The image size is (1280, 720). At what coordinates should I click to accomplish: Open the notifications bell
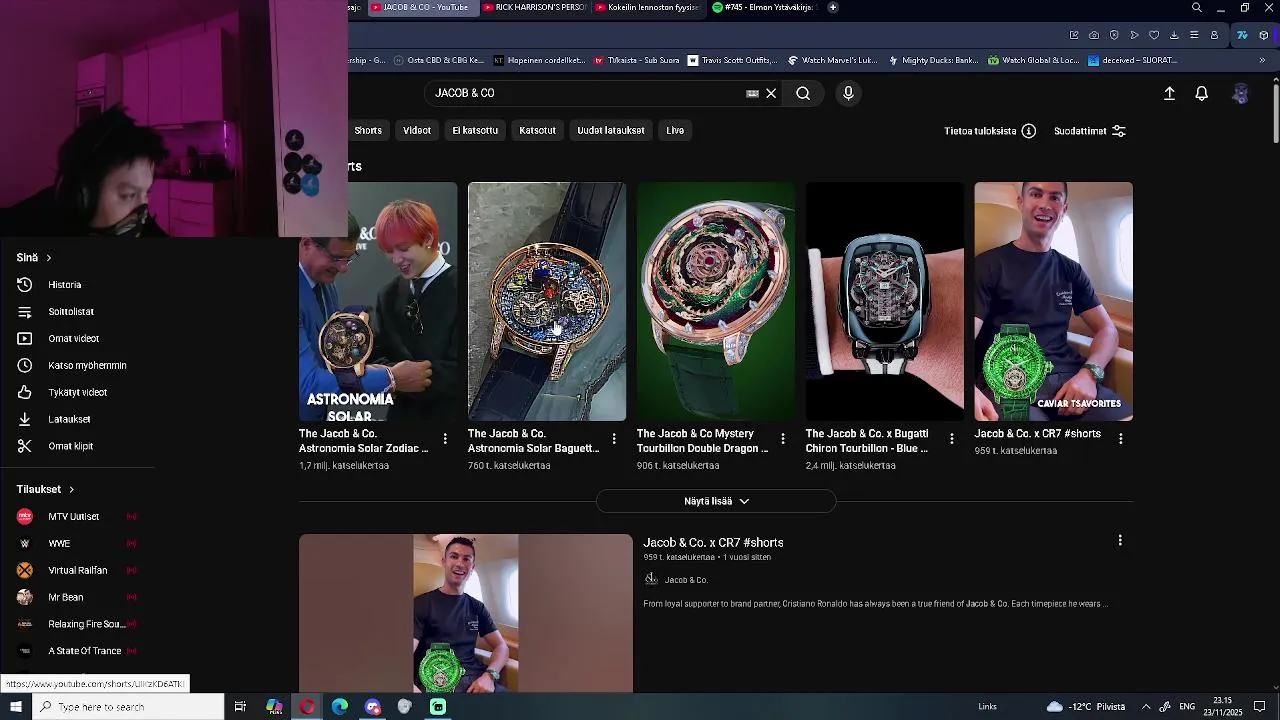pos(1202,93)
